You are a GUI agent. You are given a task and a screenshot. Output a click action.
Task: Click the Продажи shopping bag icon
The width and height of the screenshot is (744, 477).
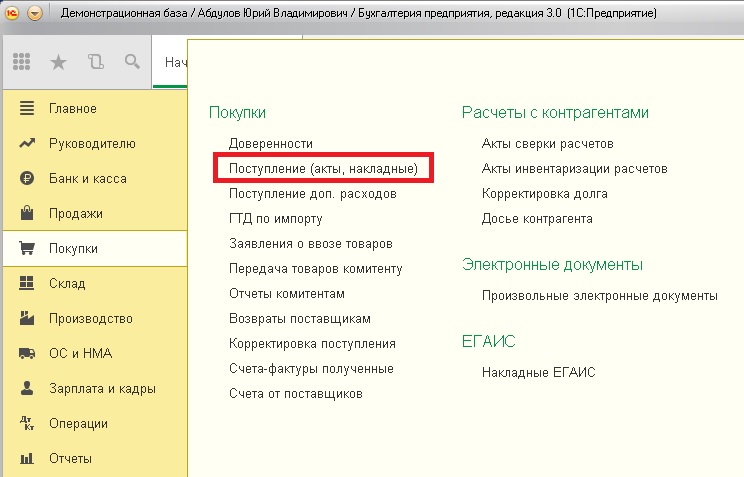coord(27,213)
